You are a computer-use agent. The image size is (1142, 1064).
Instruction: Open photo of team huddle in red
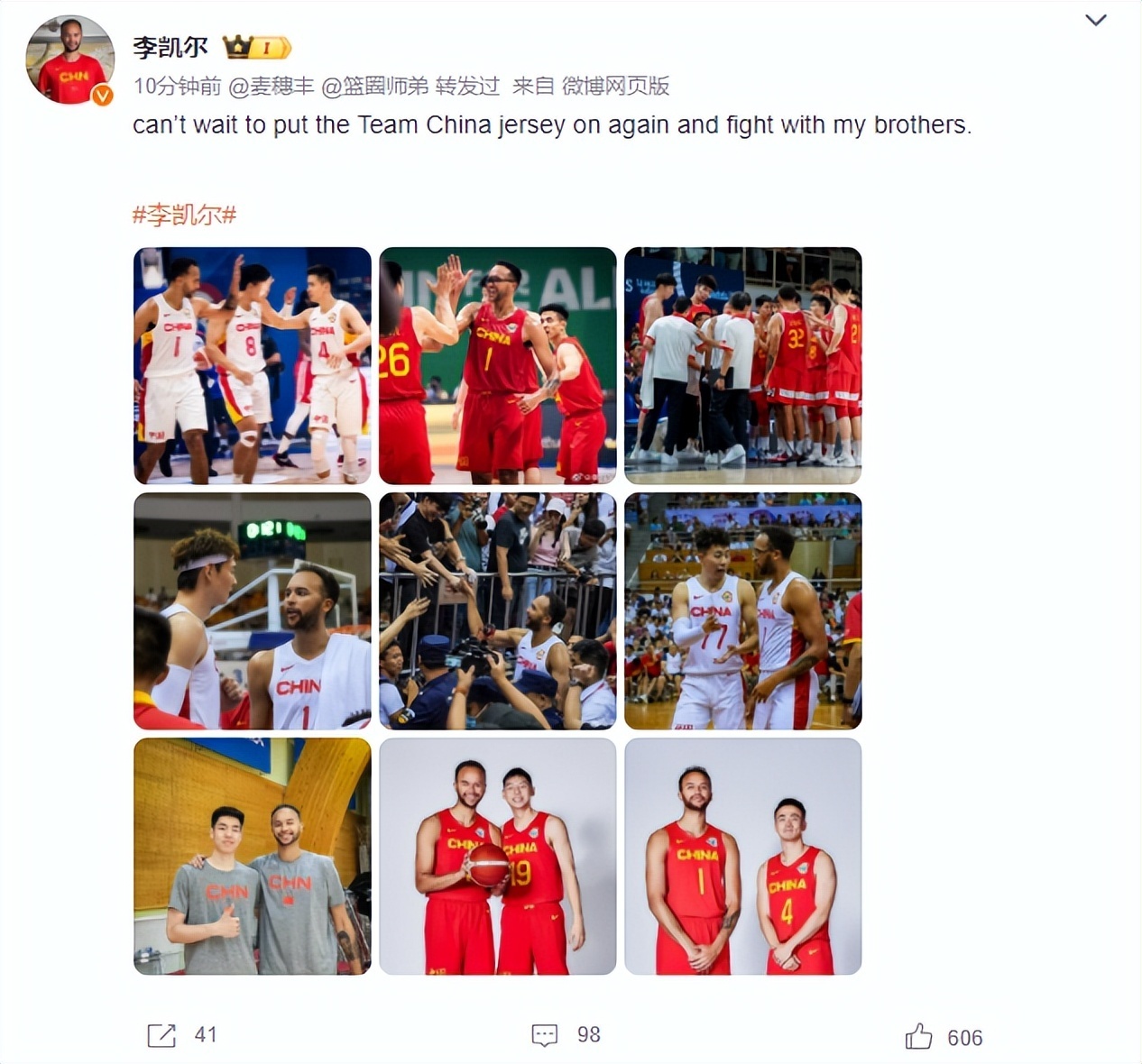point(743,365)
